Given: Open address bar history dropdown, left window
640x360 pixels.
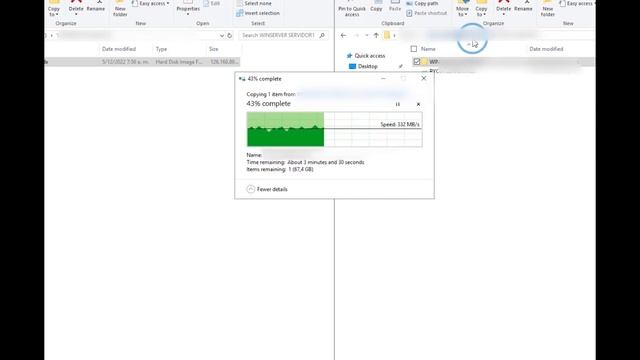Looking at the screenshot, I should 222,36.
